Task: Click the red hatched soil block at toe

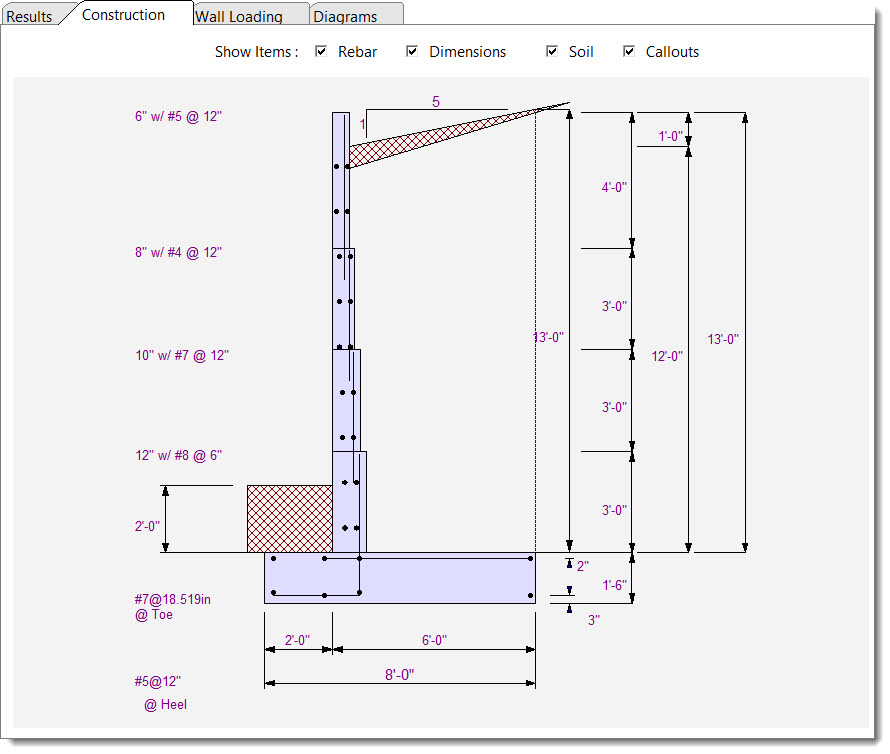Action: (x=289, y=518)
